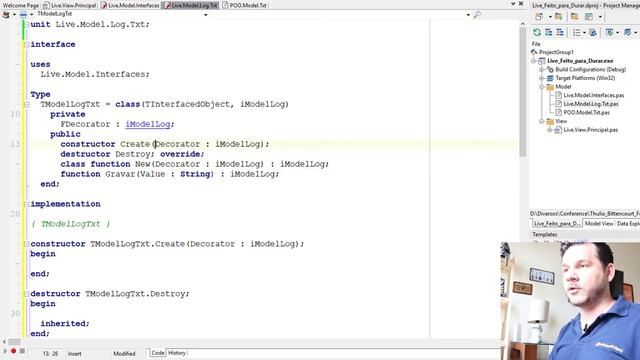Viewport: 640px width, 360px height.
Task: Select the Live.Model.Log.Txt editor tab
Action: coord(191,5)
